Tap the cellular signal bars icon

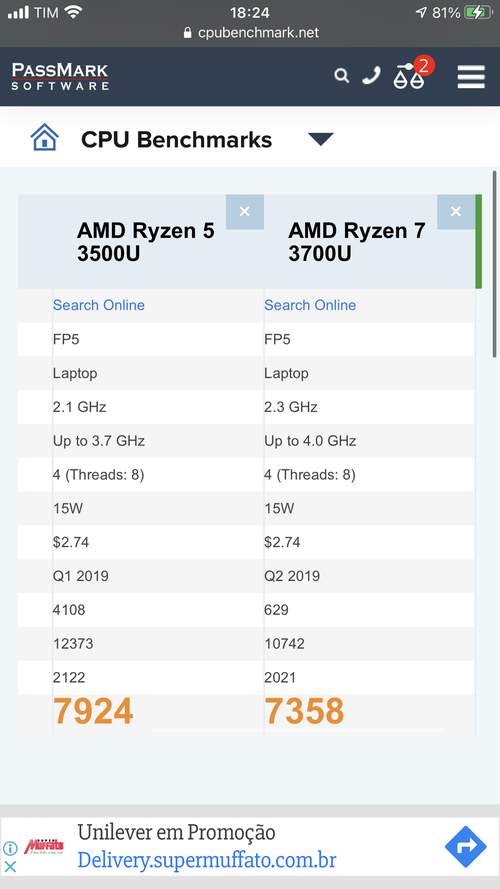click(x=18, y=12)
